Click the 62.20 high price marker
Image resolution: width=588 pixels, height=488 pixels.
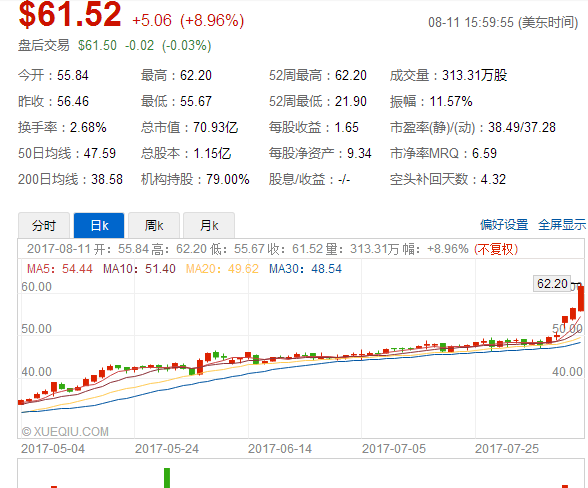tap(552, 284)
